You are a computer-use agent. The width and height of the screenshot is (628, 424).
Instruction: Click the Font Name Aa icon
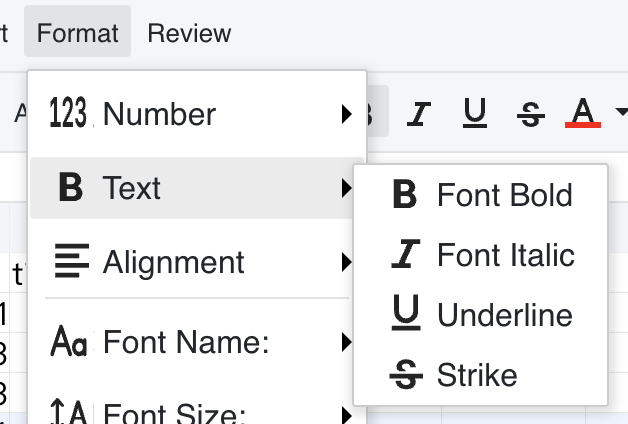69,343
